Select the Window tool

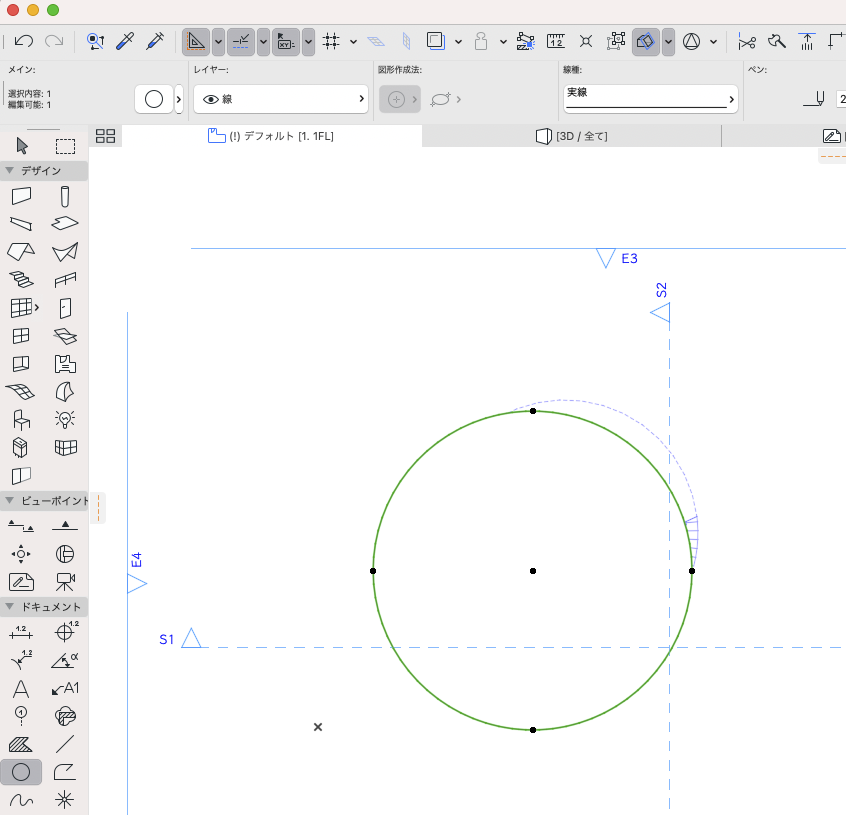(21, 336)
